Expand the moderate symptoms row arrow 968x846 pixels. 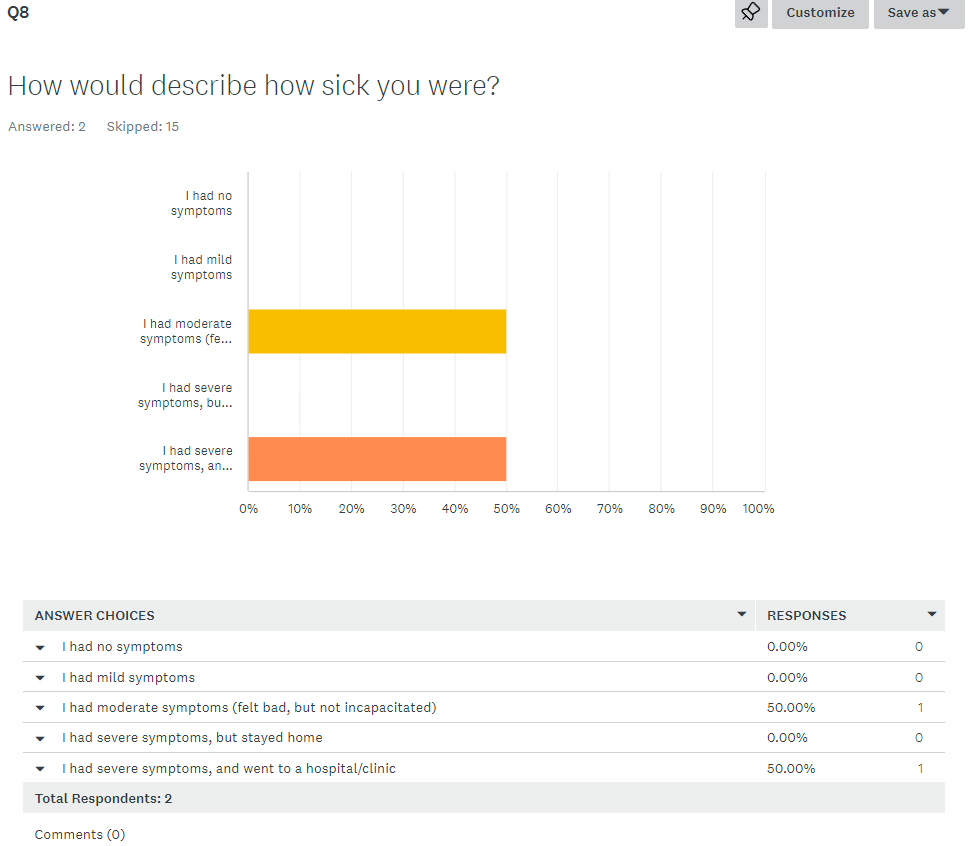coord(41,708)
